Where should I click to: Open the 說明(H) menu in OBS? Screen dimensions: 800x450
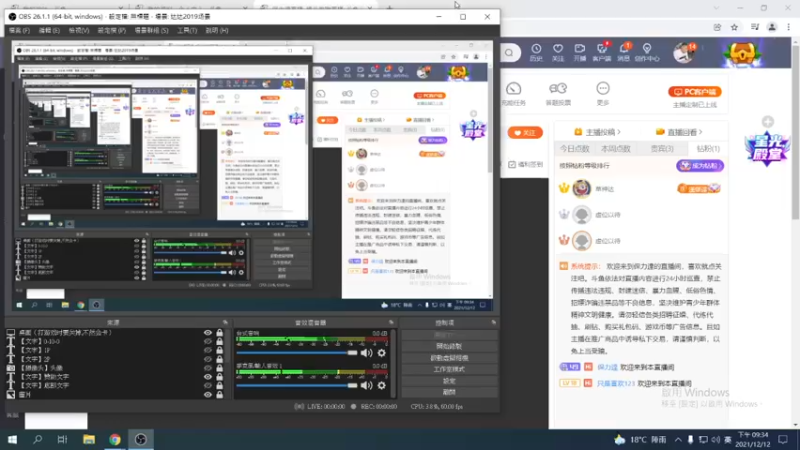pyautogui.click(x=217, y=31)
